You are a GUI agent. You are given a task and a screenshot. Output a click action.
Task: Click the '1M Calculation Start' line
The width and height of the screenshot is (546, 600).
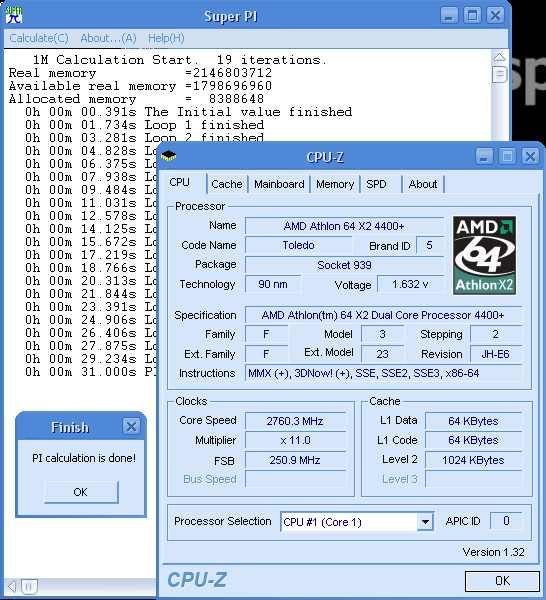[180, 60]
